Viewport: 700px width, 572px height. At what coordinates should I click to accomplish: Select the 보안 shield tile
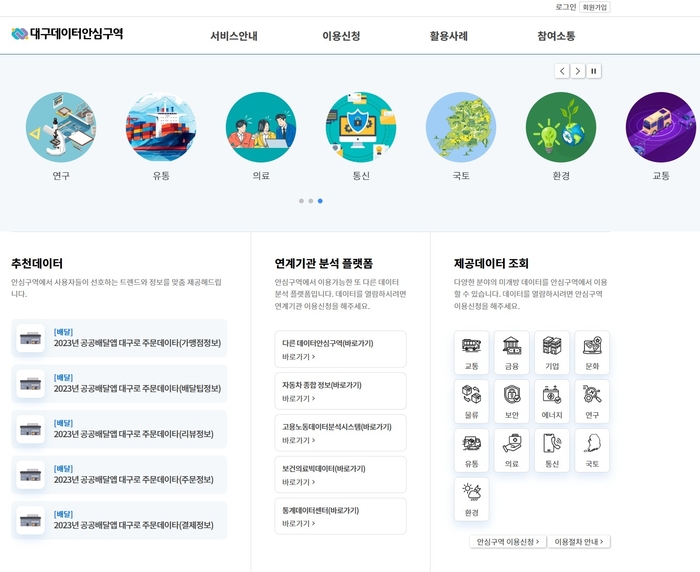click(x=512, y=401)
